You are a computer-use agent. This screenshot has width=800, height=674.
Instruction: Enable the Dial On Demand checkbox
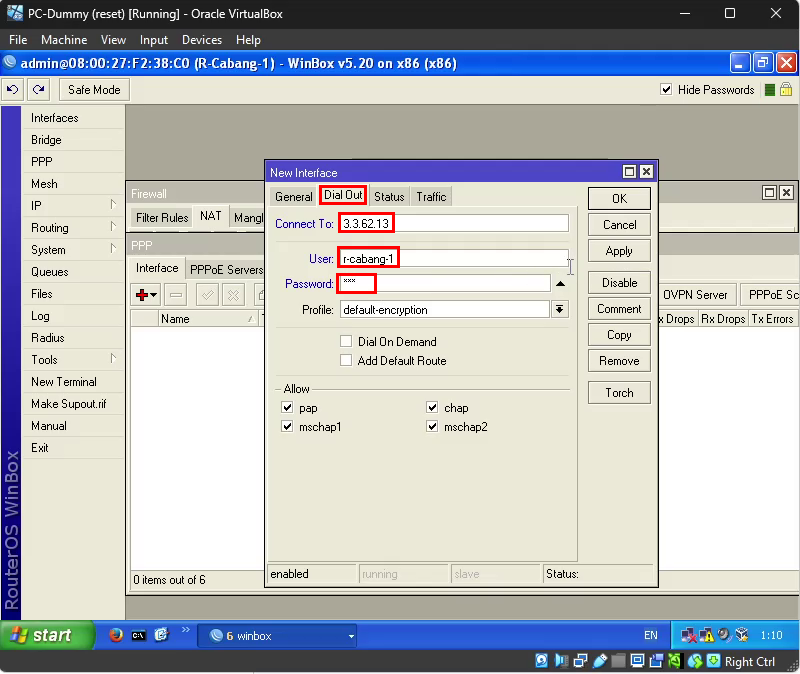[x=347, y=342]
